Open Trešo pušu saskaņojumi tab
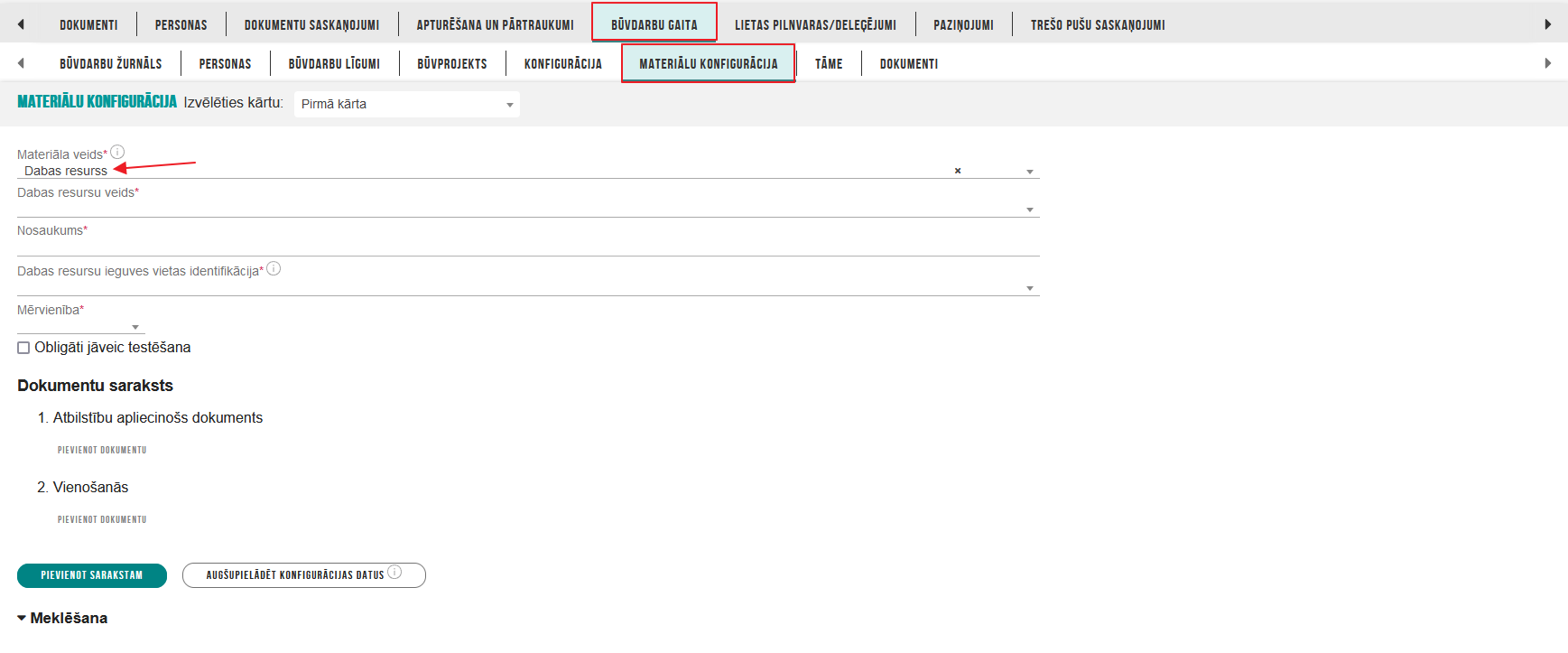The image size is (1568, 653). (x=1098, y=25)
